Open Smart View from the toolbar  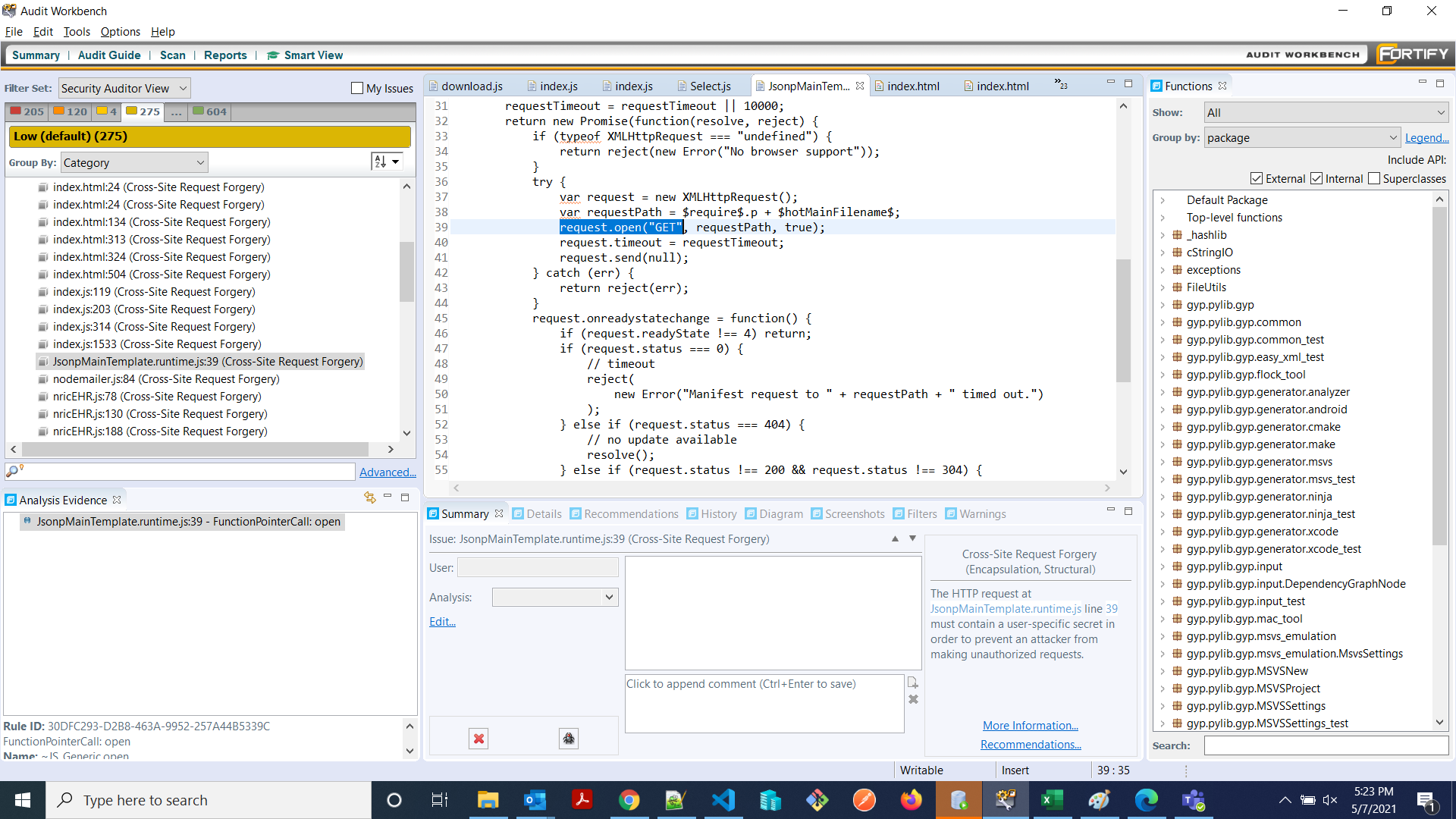pos(305,55)
